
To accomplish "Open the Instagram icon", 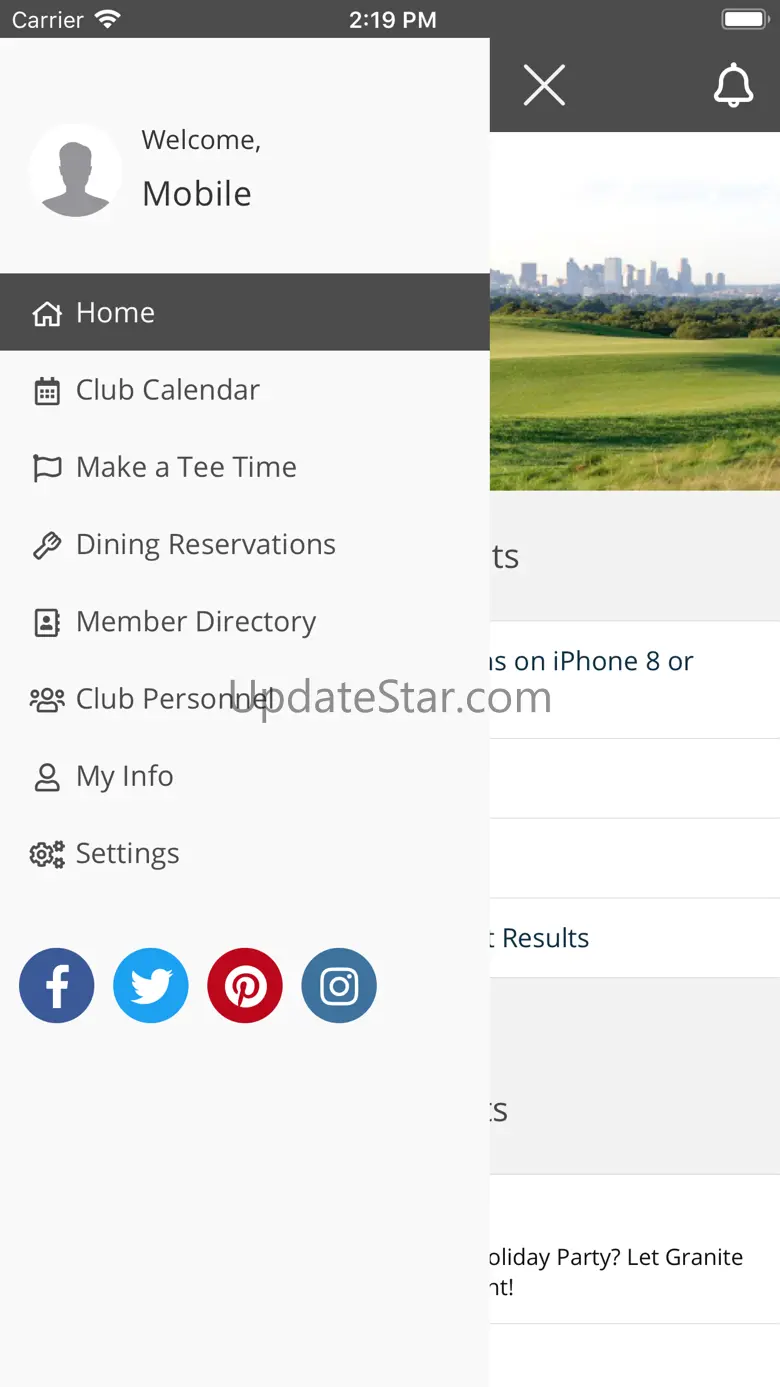I will pos(339,986).
